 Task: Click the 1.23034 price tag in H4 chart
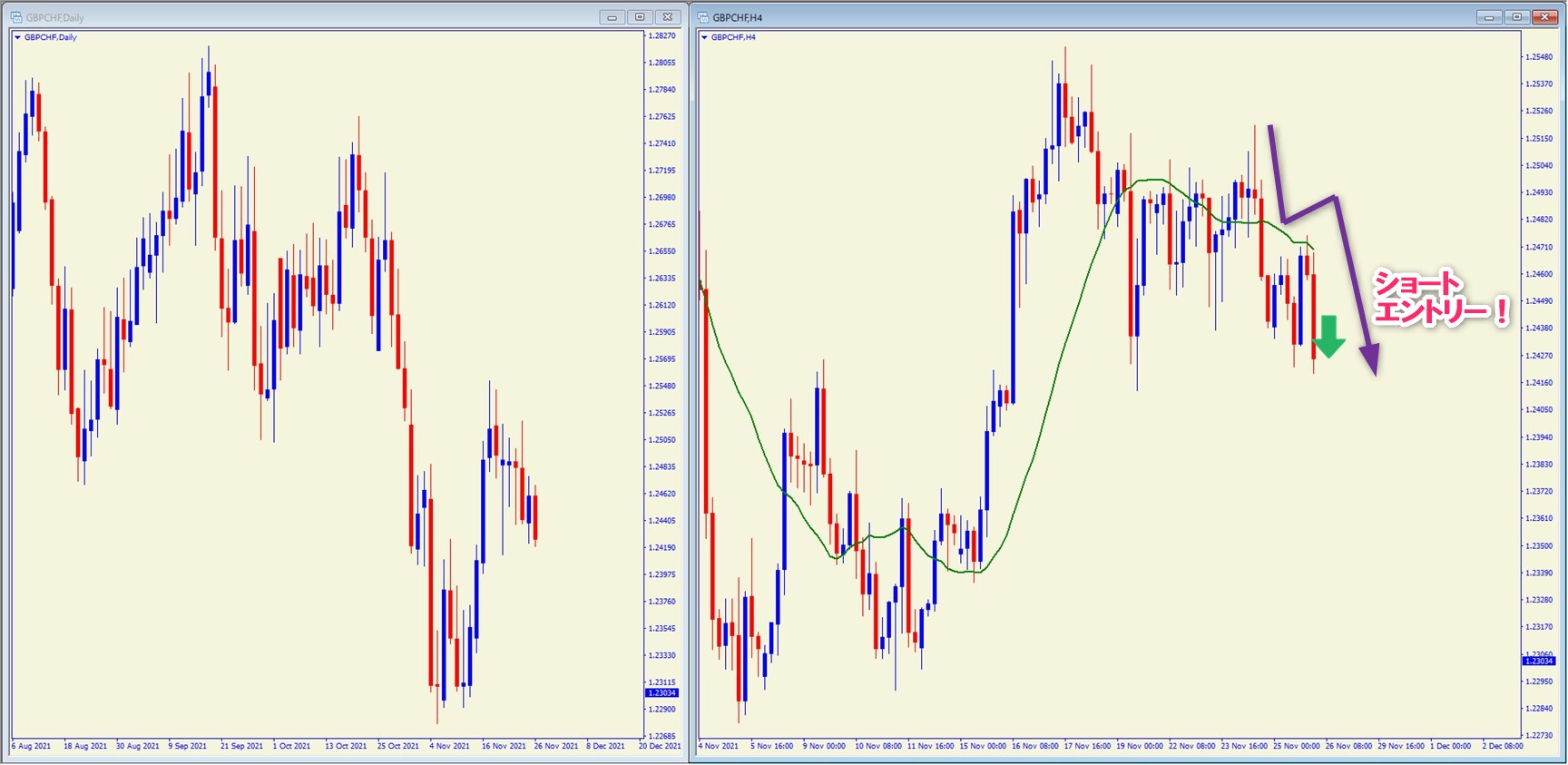(x=1539, y=661)
